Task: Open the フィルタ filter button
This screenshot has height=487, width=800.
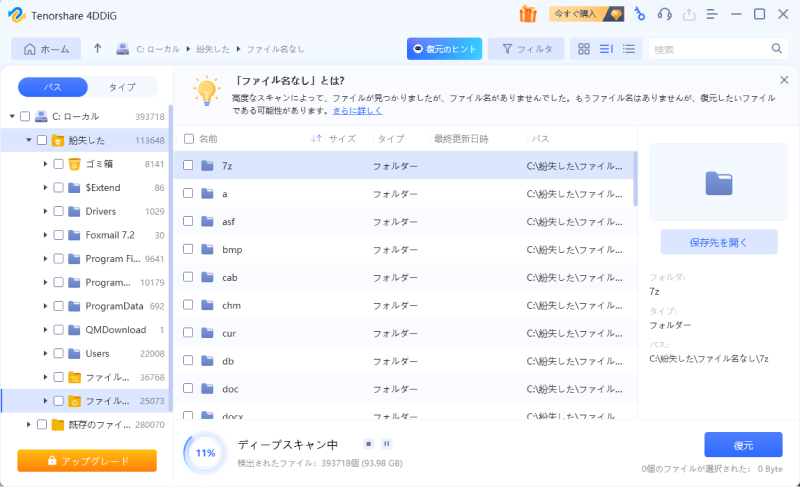Action: coord(526,49)
